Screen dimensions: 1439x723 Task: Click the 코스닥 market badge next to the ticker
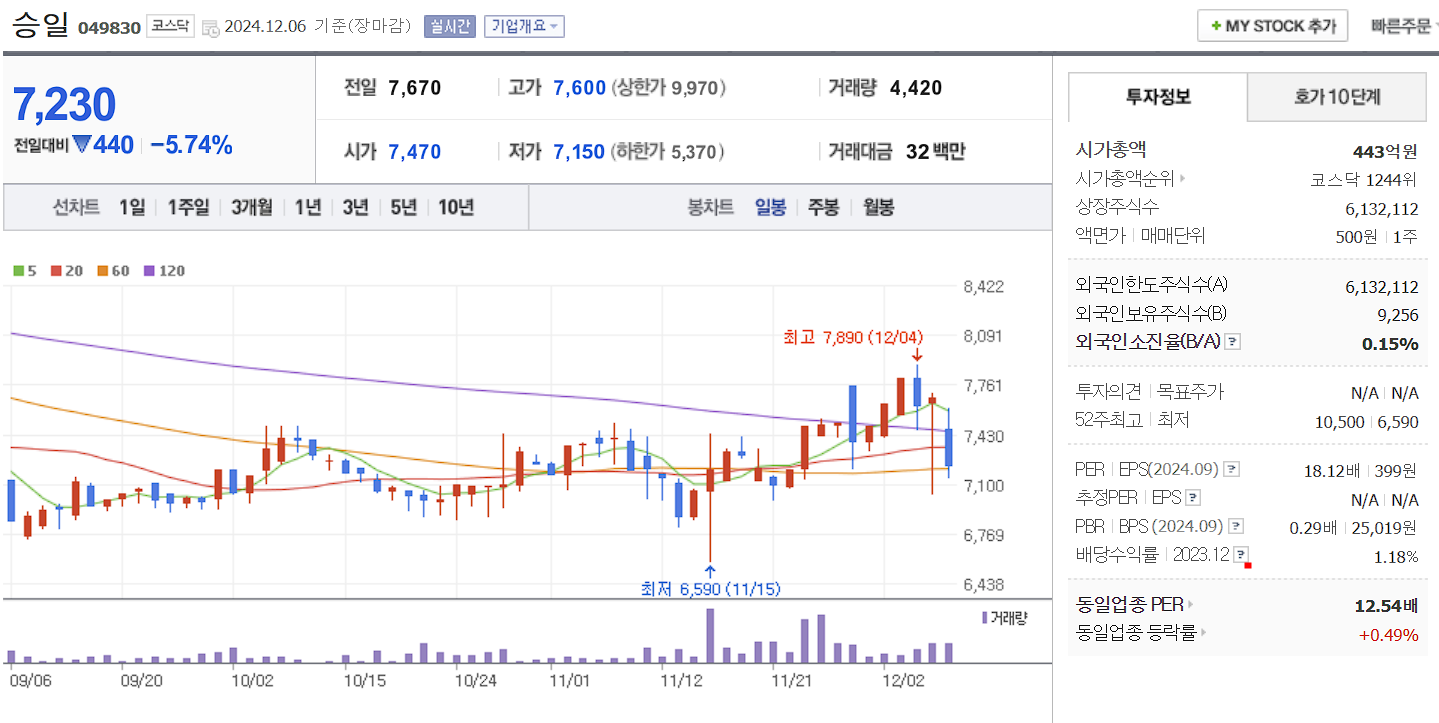pos(170,25)
